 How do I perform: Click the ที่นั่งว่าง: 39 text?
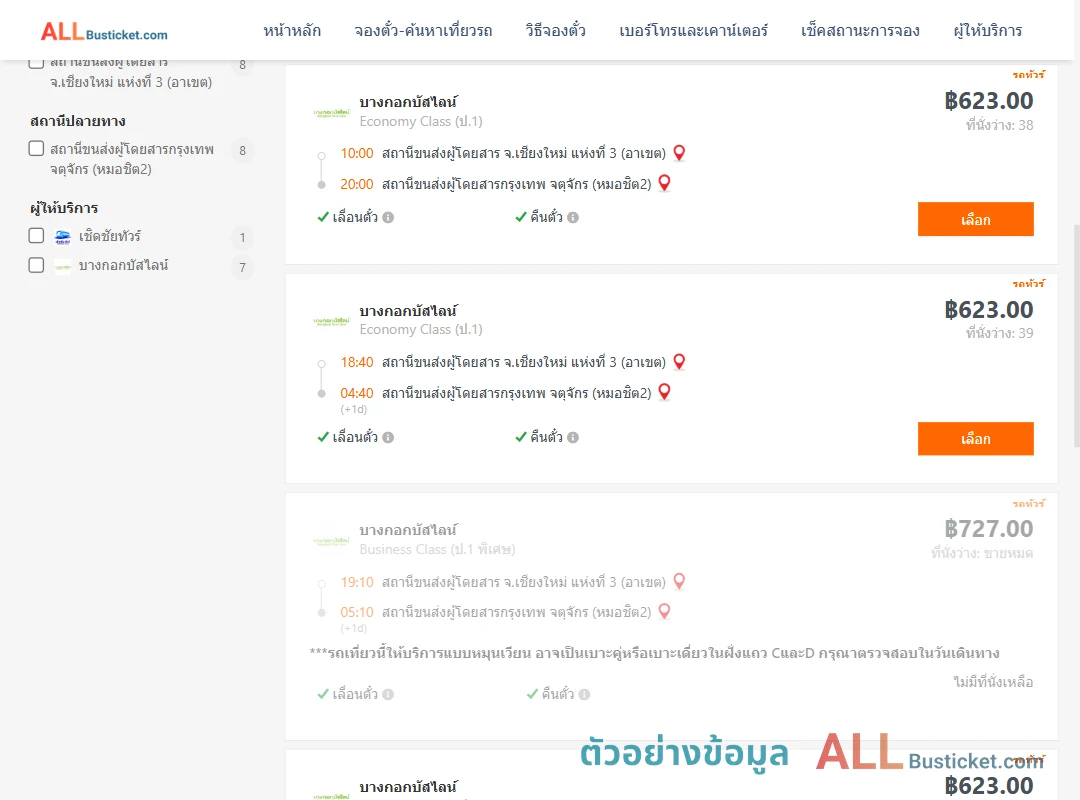click(x=999, y=334)
